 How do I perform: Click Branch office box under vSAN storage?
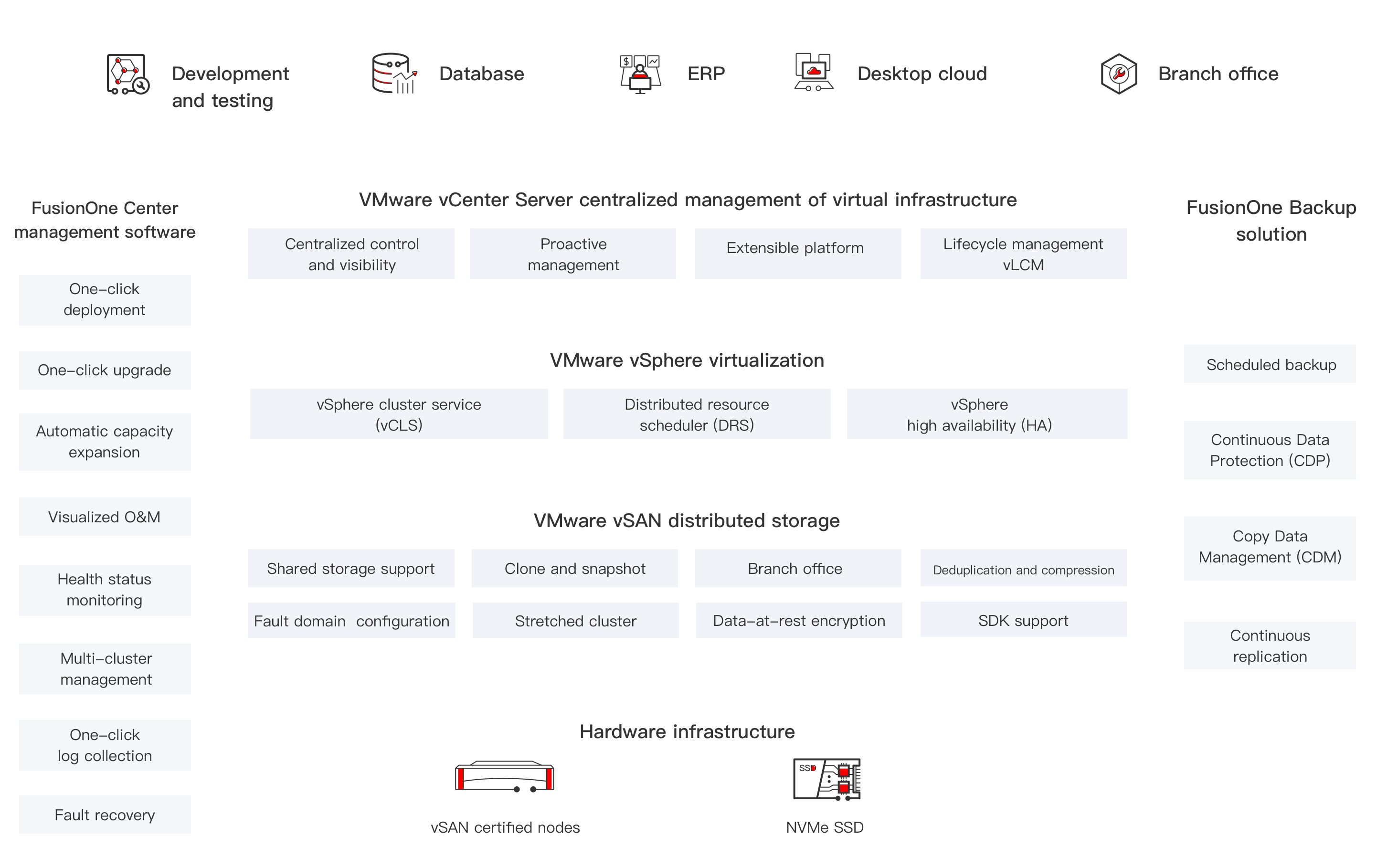click(x=798, y=568)
